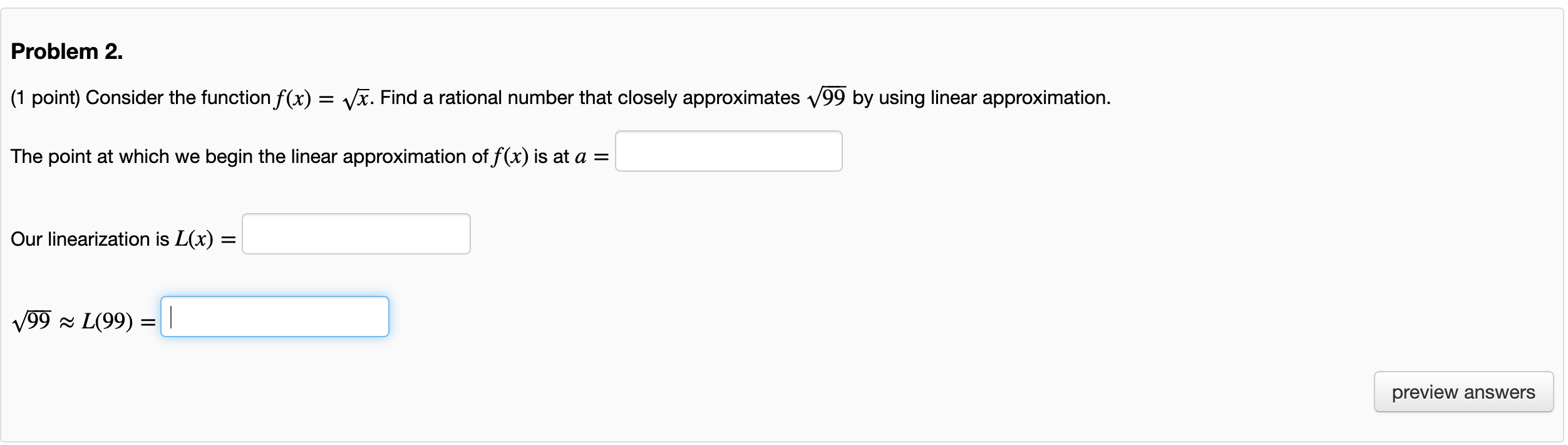The height and width of the screenshot is (445, 1568).
Task: Focus the L(x) linearization answer box
Action: pos(356,234)
